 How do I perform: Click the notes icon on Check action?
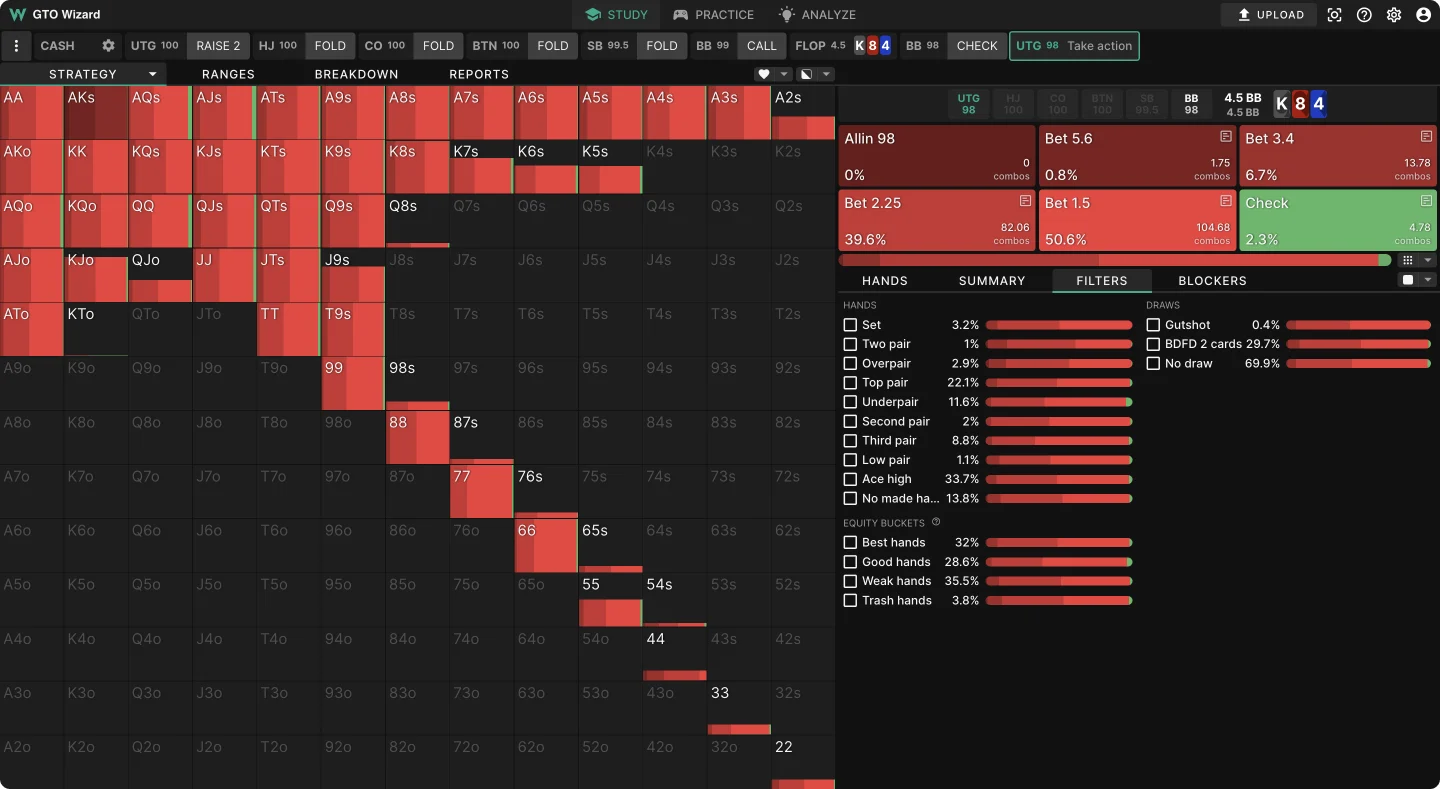(x=1426, y=201)
